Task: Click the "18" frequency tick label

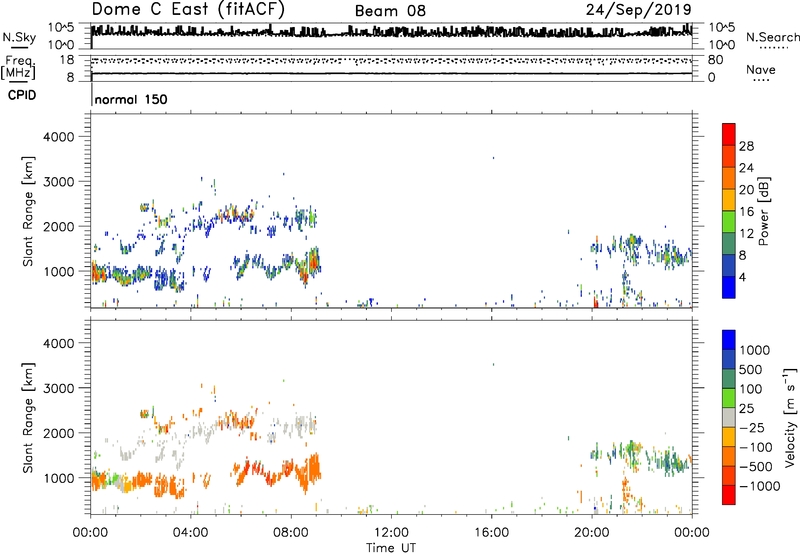Action: (67, 60)
